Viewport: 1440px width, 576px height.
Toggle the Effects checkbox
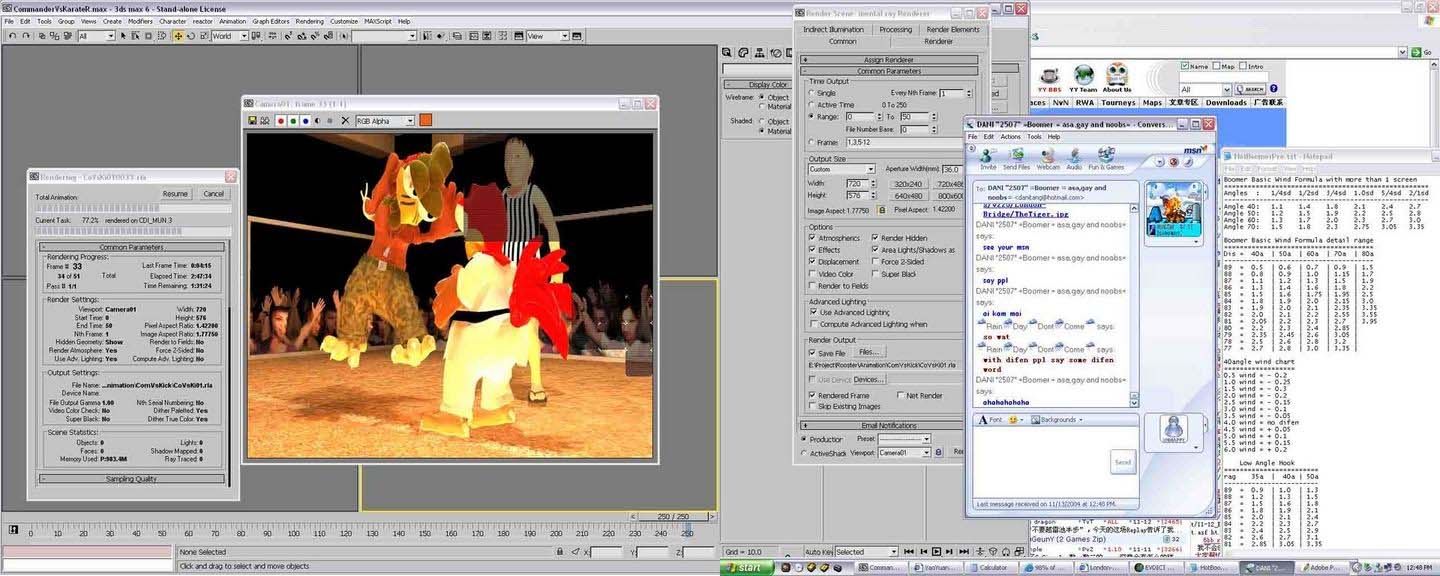812,250
